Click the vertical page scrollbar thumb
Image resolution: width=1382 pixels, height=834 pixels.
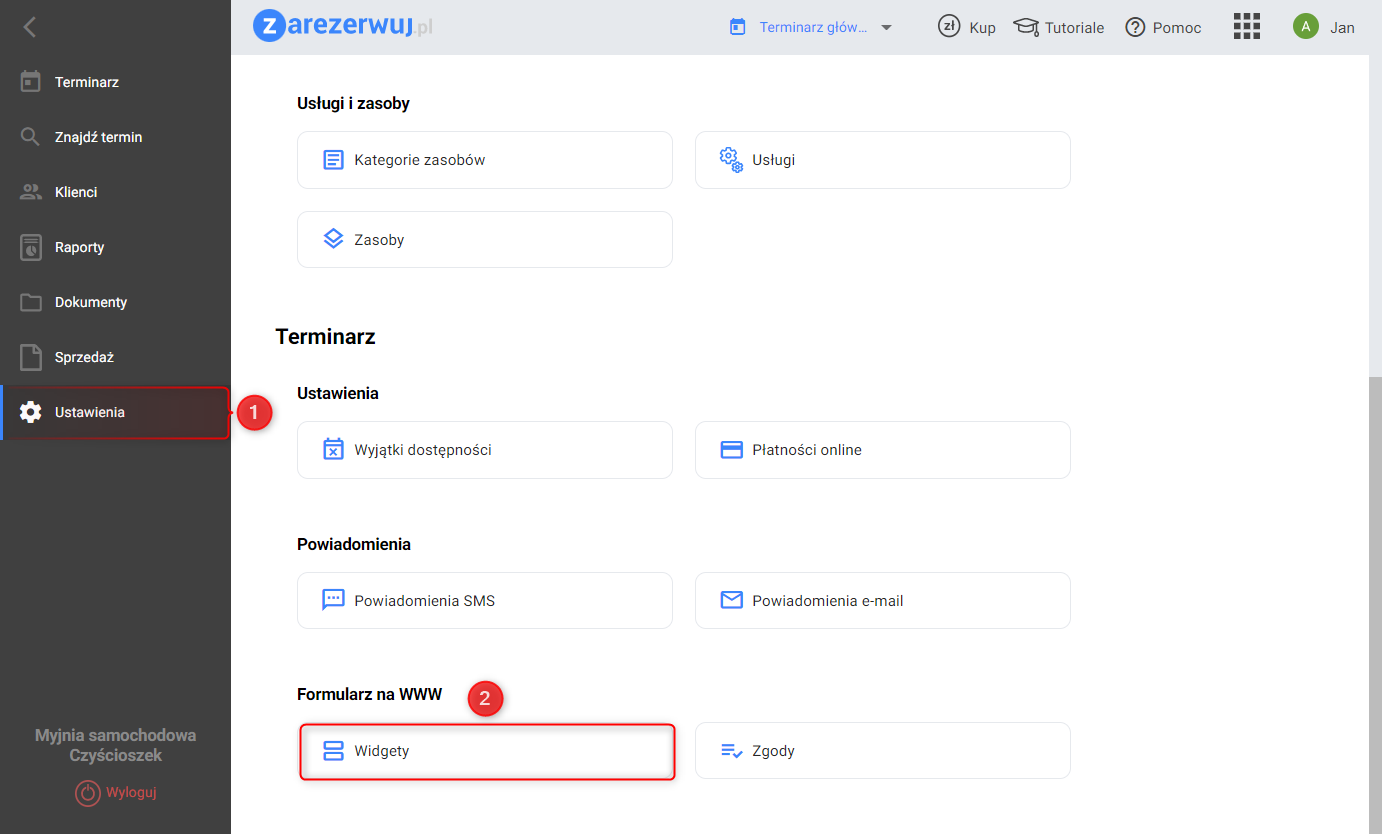coord(1375,600)
